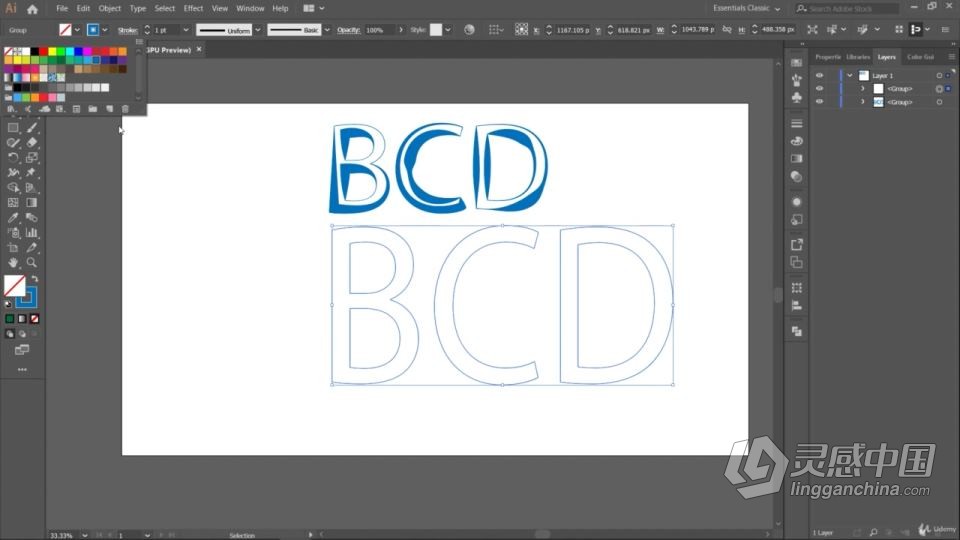Hide the first Group sublayer
Image resolution: width=960 pixels, height=540 pixels.
[819, 89]
